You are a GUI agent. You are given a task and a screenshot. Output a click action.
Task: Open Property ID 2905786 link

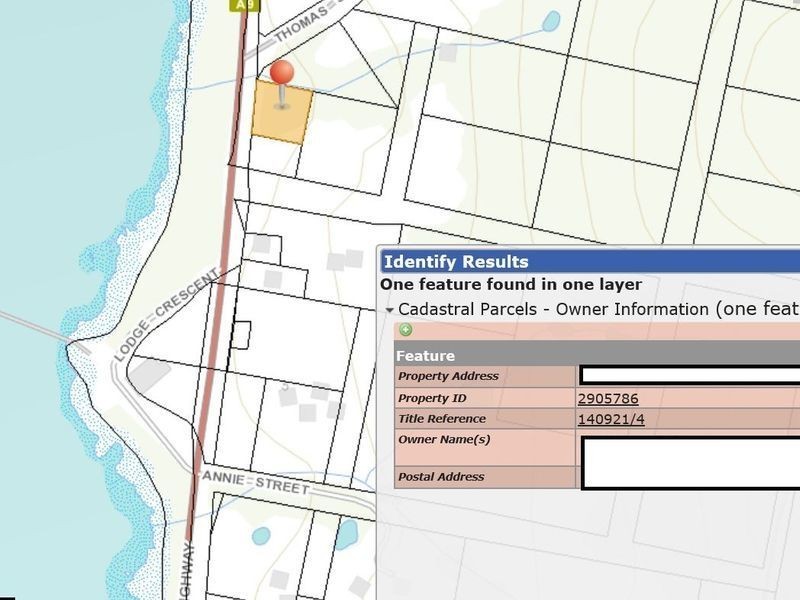tap(608, 398)
